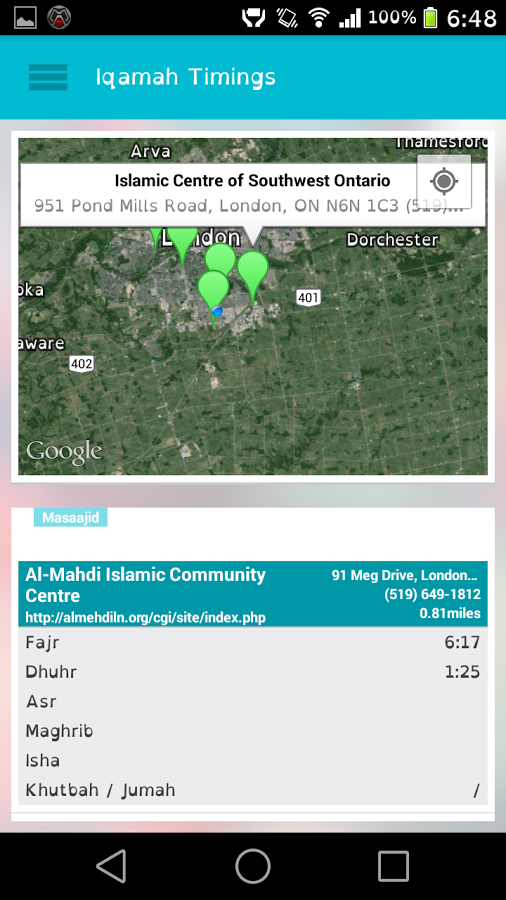The width and height of the screenshot is (506, 900).
Task: Tap the Highway 402 shield on map
Action: click(x=81, y=363)
